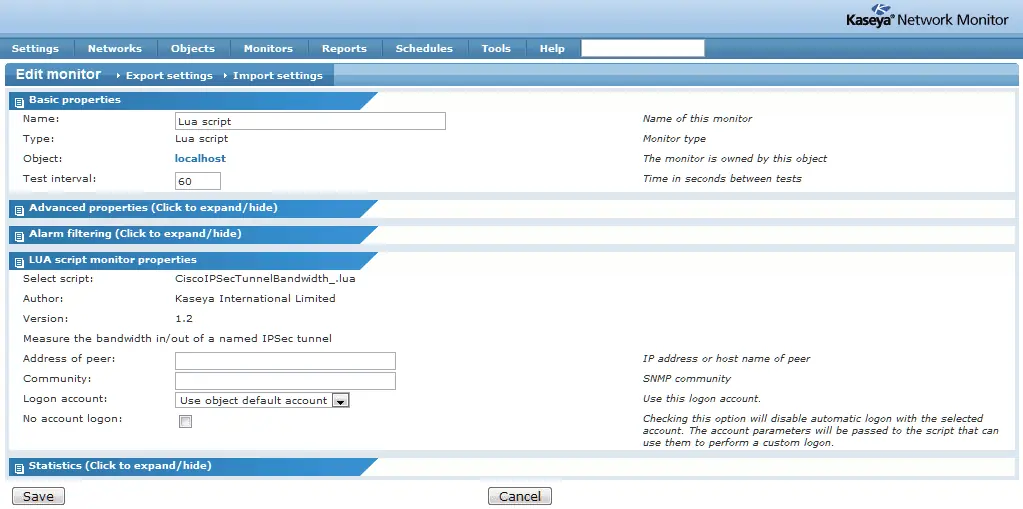
Task: Toggle the No account logon checkbox
Action: tap(186, 422)
